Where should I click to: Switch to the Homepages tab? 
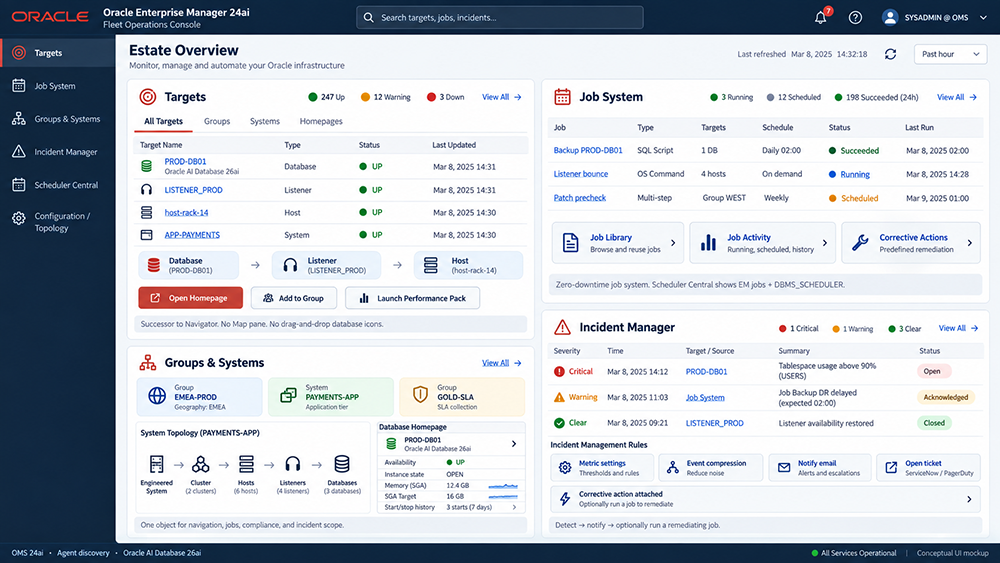pos(321,121)
